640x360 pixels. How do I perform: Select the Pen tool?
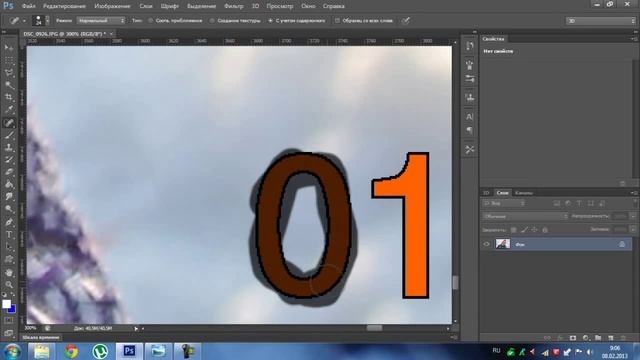pyautogui.click(x=9, y=222)
